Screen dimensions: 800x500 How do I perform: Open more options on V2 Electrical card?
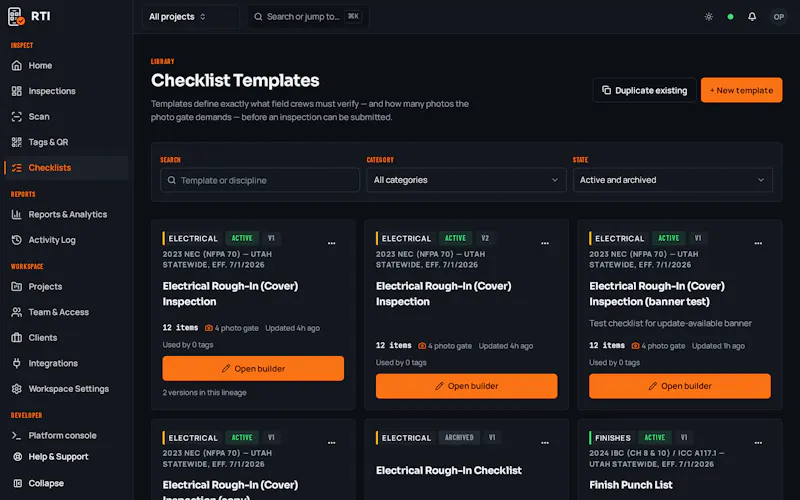tap(545, 243)
